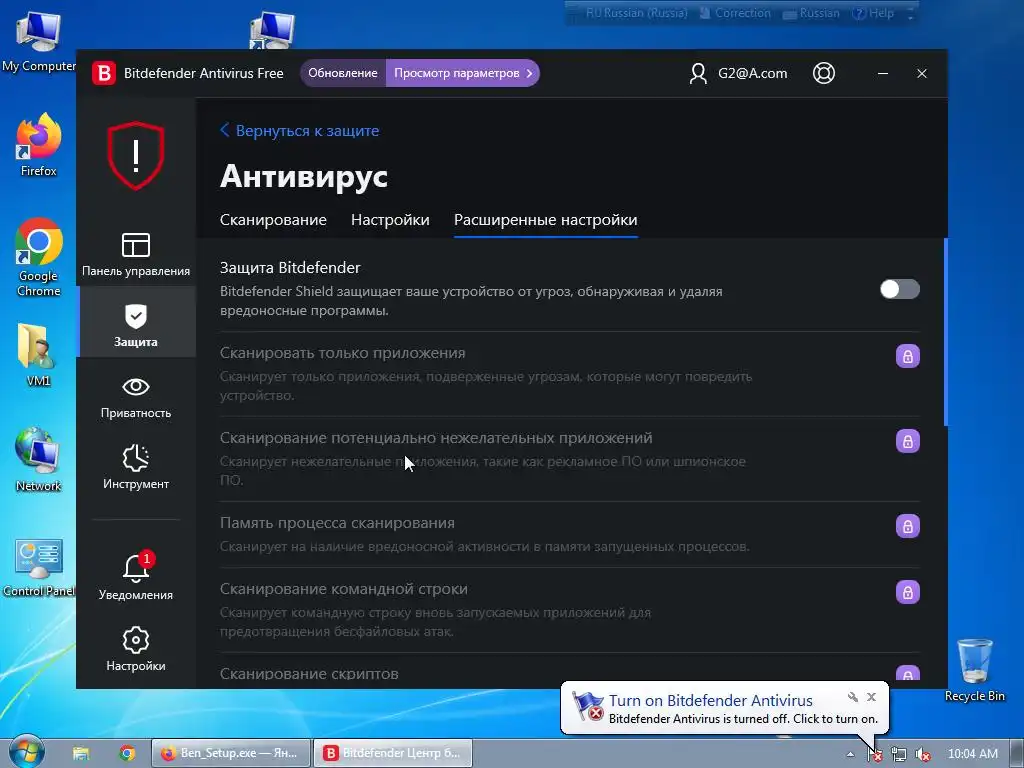Click lock icon for потенциально нежелательных приложений

pyautogui.click(x=907, y=441)
